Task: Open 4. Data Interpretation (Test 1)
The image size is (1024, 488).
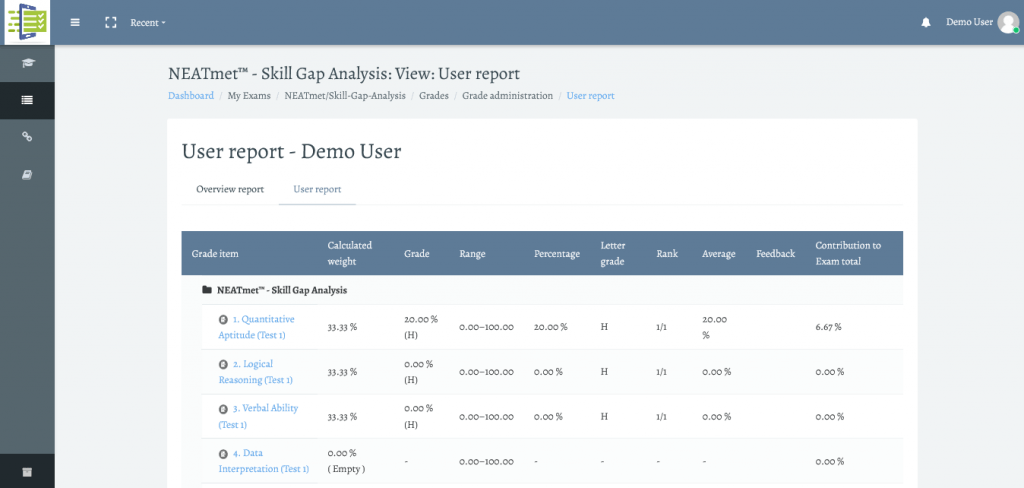Action: [x=264, y=461]
